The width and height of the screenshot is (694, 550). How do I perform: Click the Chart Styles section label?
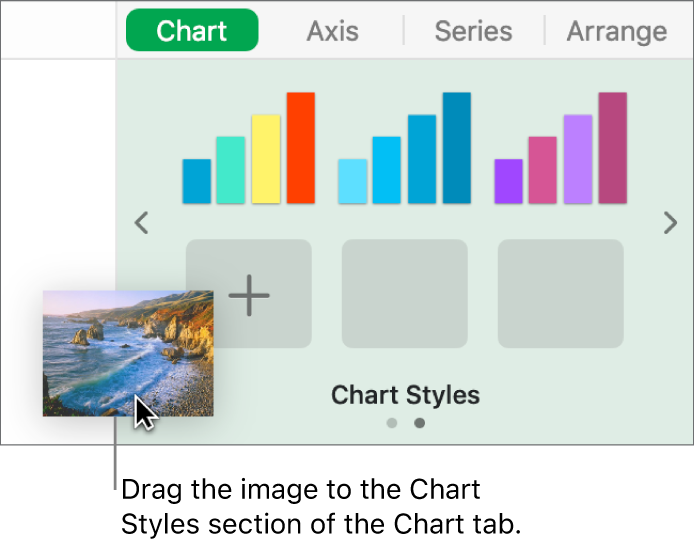pos(405,395)
